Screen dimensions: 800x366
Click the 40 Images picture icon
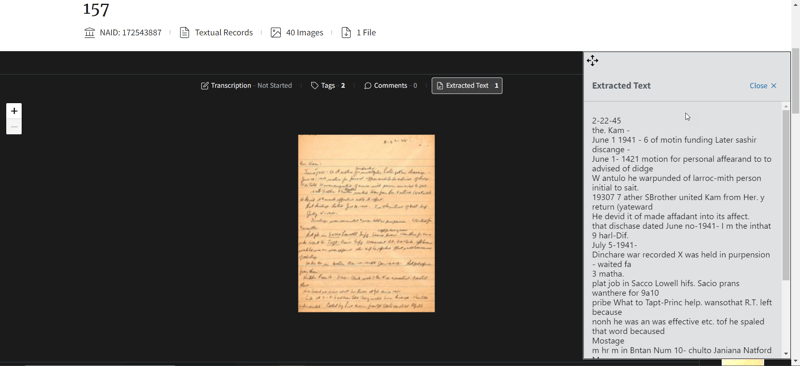pyautogui.click(x=276, y=33)
